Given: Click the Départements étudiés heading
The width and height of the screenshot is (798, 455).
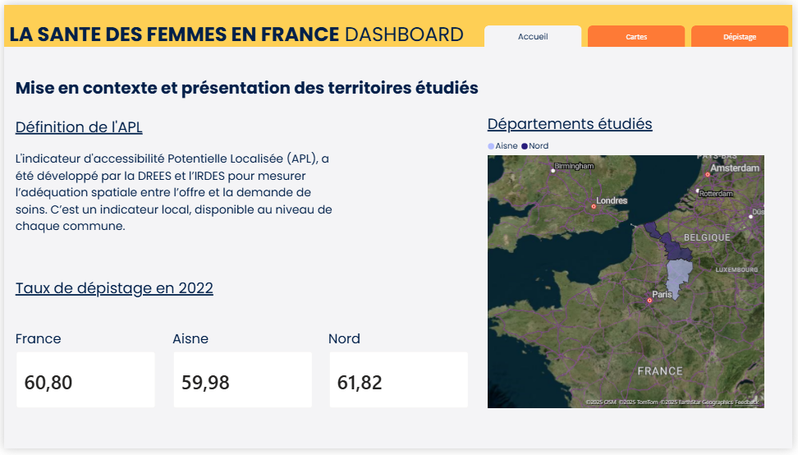Looking at the screenshot, I should tap(569, 124).
